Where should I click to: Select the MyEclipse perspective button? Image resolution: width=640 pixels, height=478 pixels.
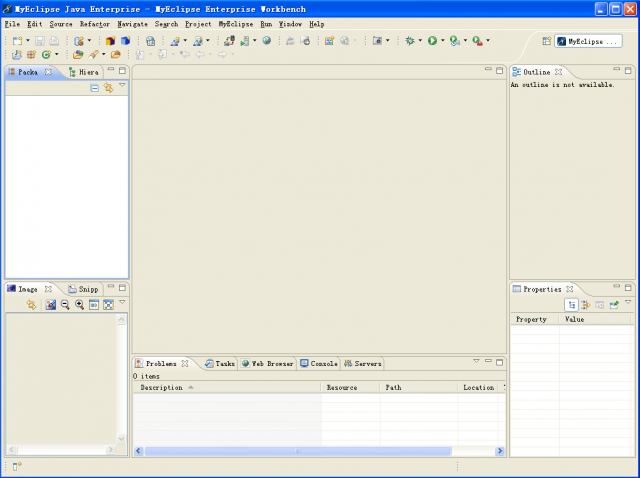(x=588, y=41)
